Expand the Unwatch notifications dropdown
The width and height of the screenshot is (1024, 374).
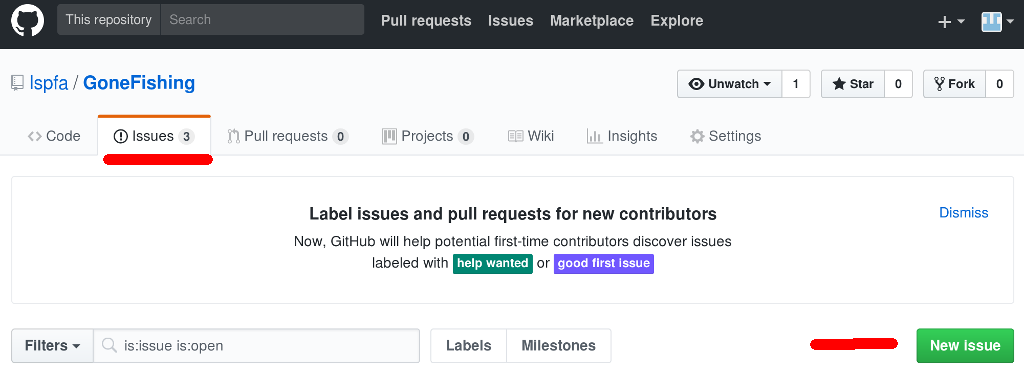click(x=729, y=84)
